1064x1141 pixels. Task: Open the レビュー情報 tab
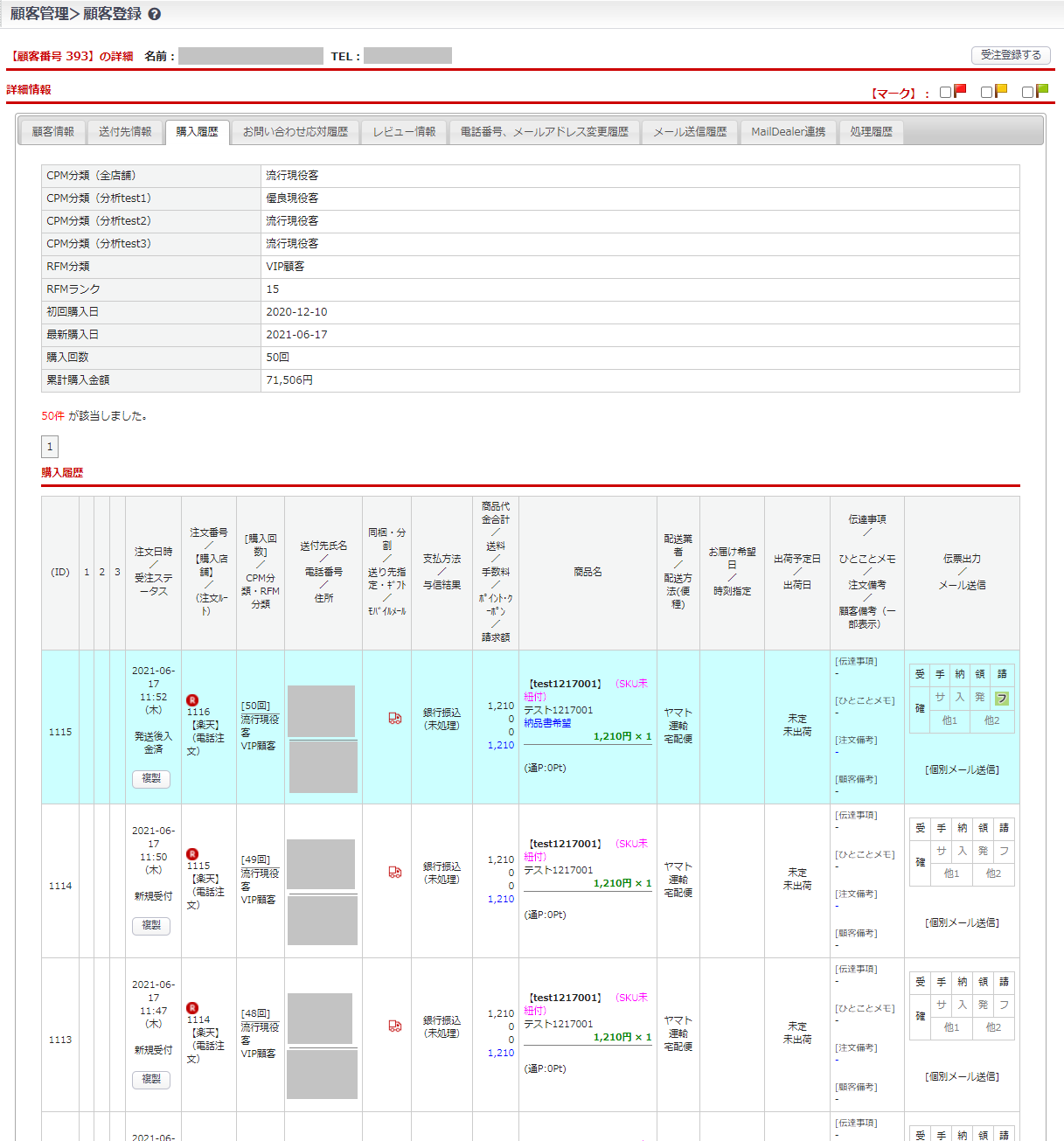pos(404,132)
